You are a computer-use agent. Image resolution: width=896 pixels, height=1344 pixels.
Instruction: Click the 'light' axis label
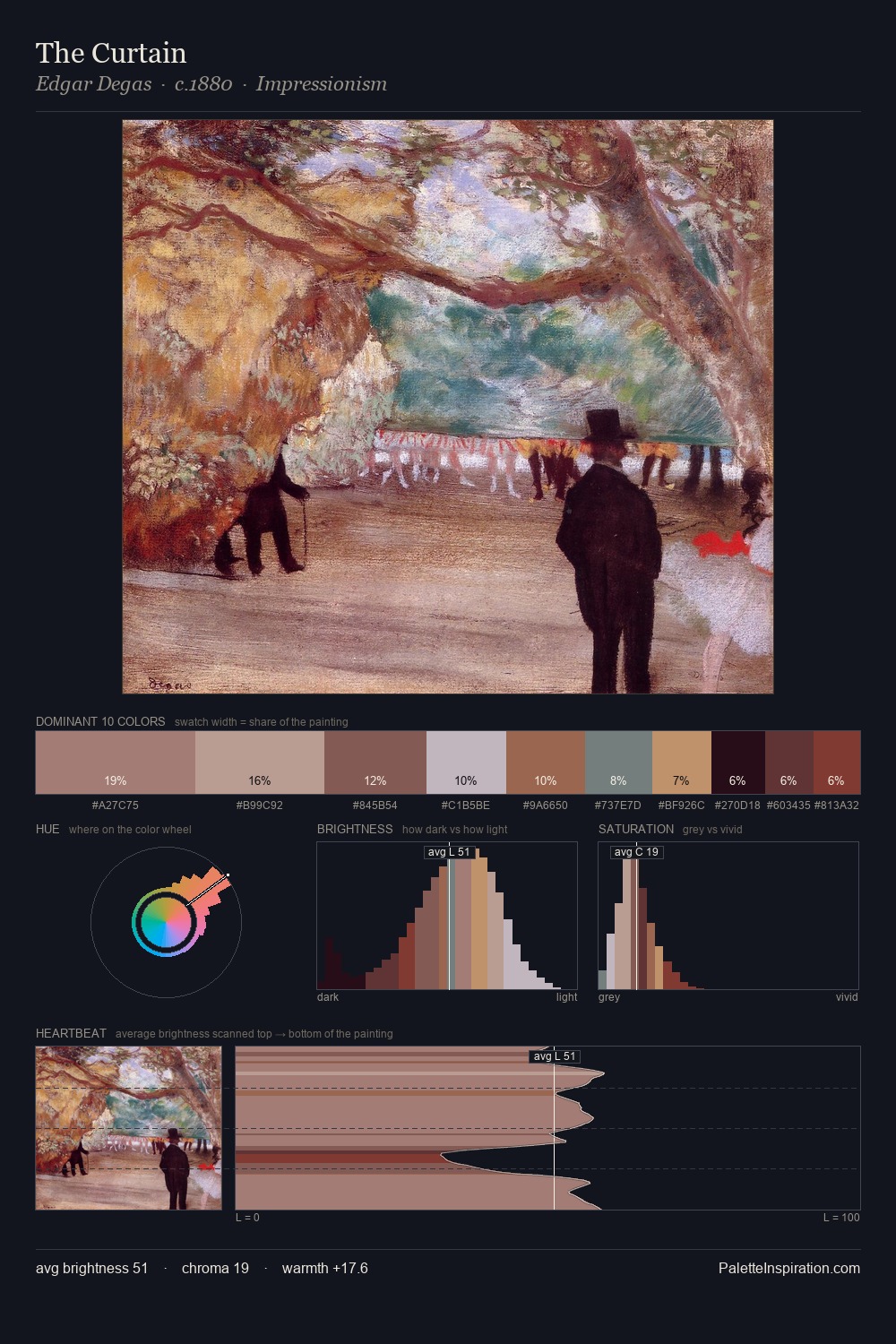[x=567, y=997]
